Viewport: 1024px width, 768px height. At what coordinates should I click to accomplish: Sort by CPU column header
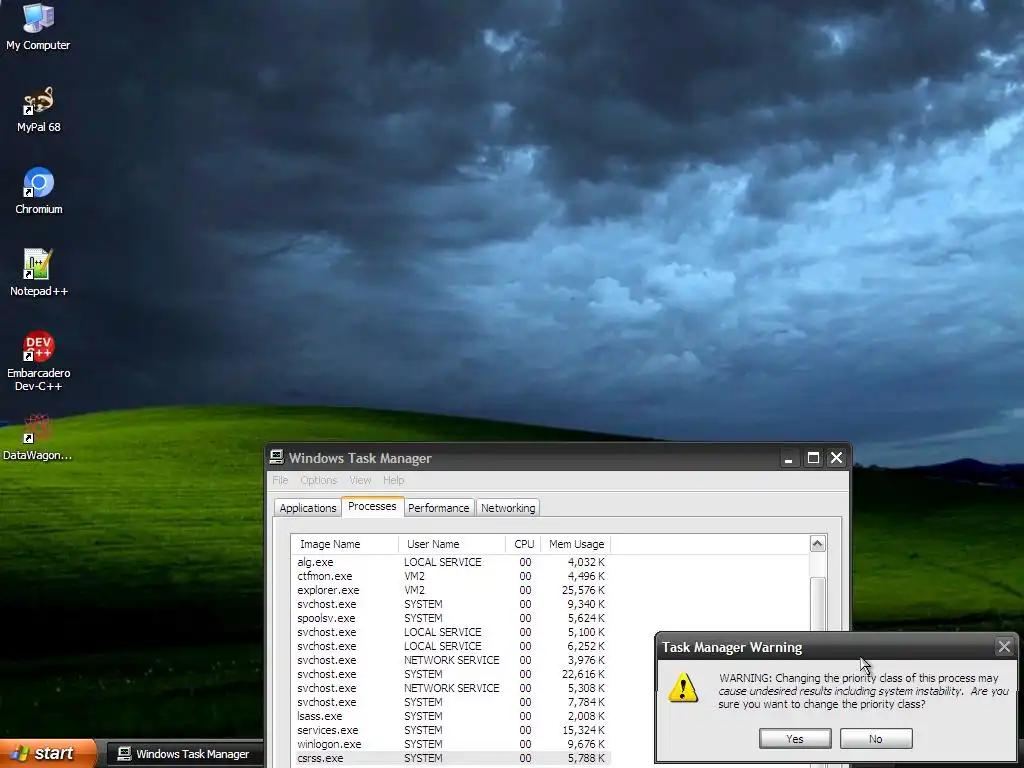(x=524, y=544)
